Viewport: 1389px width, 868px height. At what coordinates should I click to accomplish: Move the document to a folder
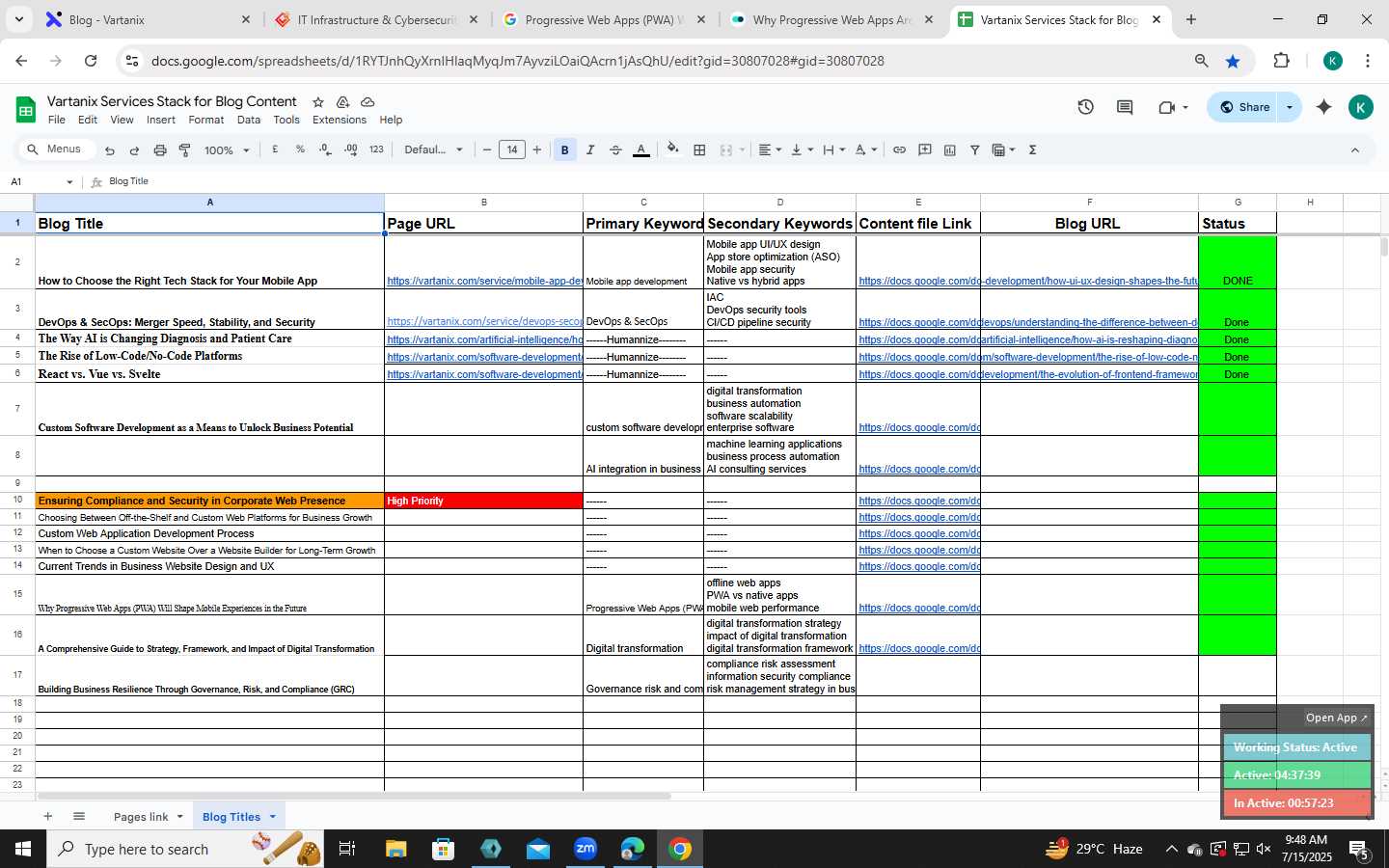[342, 102]
